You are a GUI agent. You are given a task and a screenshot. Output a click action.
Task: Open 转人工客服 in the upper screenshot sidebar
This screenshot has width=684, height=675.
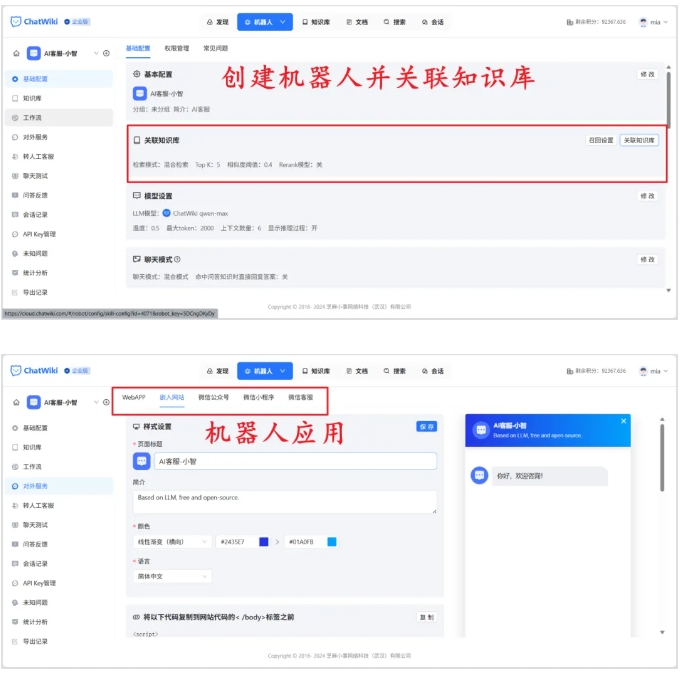[59, 156]
